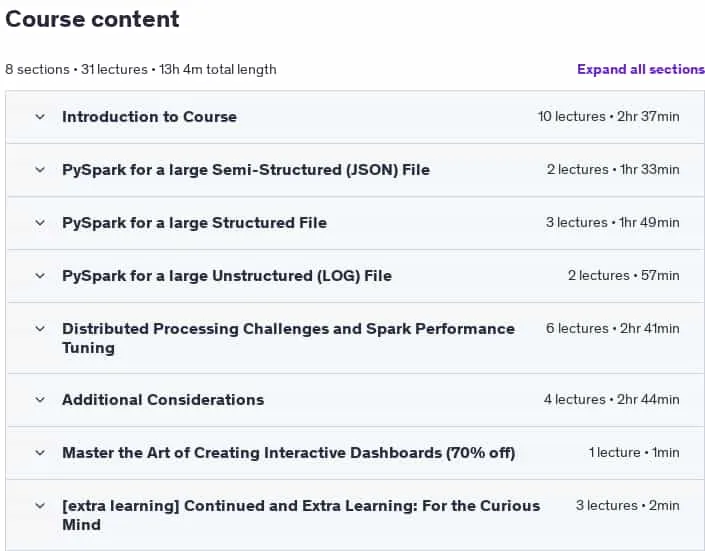Select PySpark for a large Structured File title

[194, 223]
